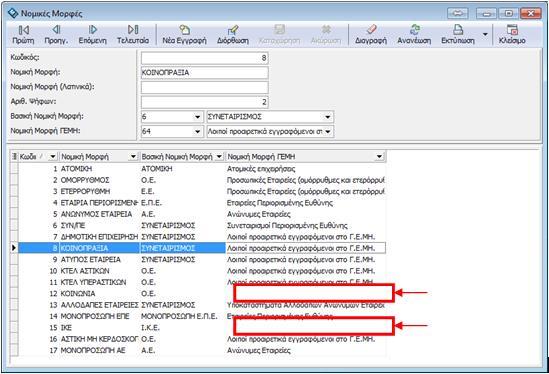The width and height of the screenshot is (549, 374).
Task: Click the grid selector icon in the header corner
Action: pos(14,157)
